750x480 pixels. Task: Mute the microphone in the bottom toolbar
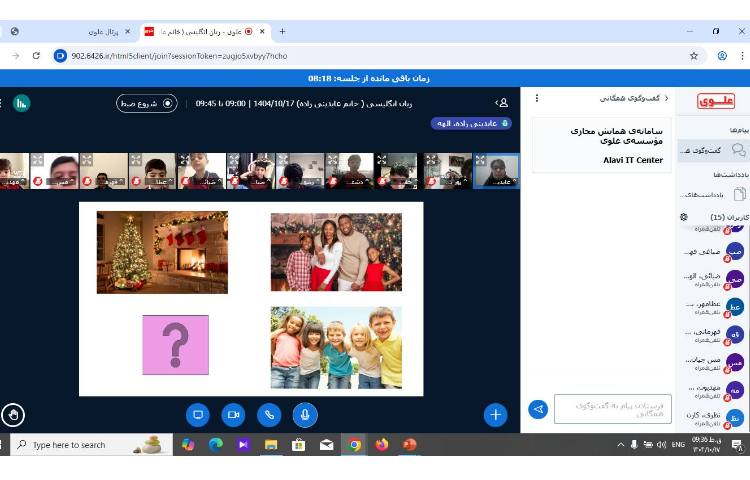click(305, 414)
